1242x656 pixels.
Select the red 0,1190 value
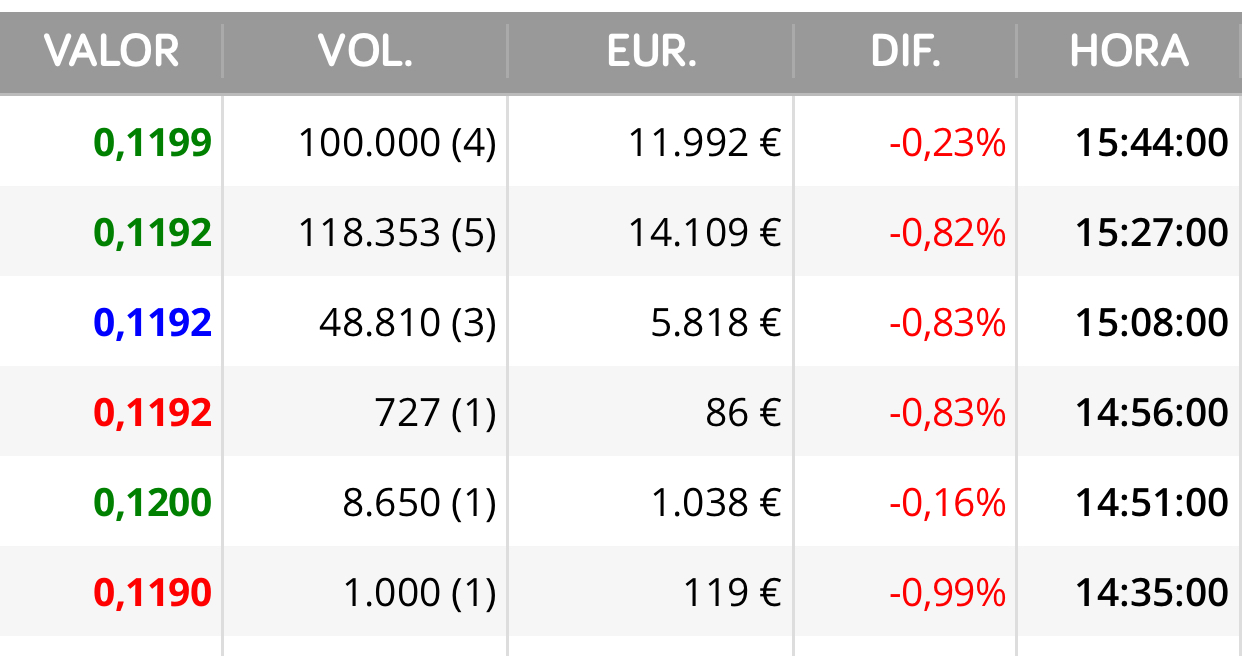[x=153, y=593]
